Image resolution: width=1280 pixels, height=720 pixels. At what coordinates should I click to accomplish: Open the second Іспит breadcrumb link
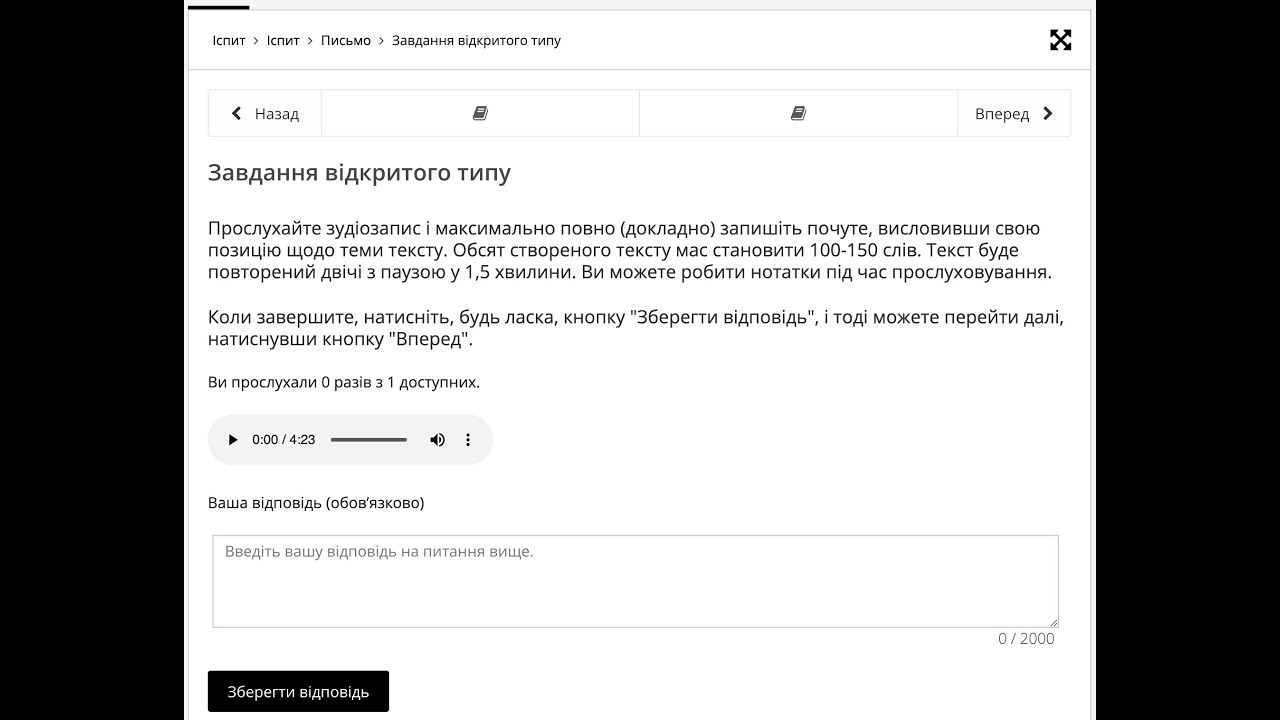(283, 41)
